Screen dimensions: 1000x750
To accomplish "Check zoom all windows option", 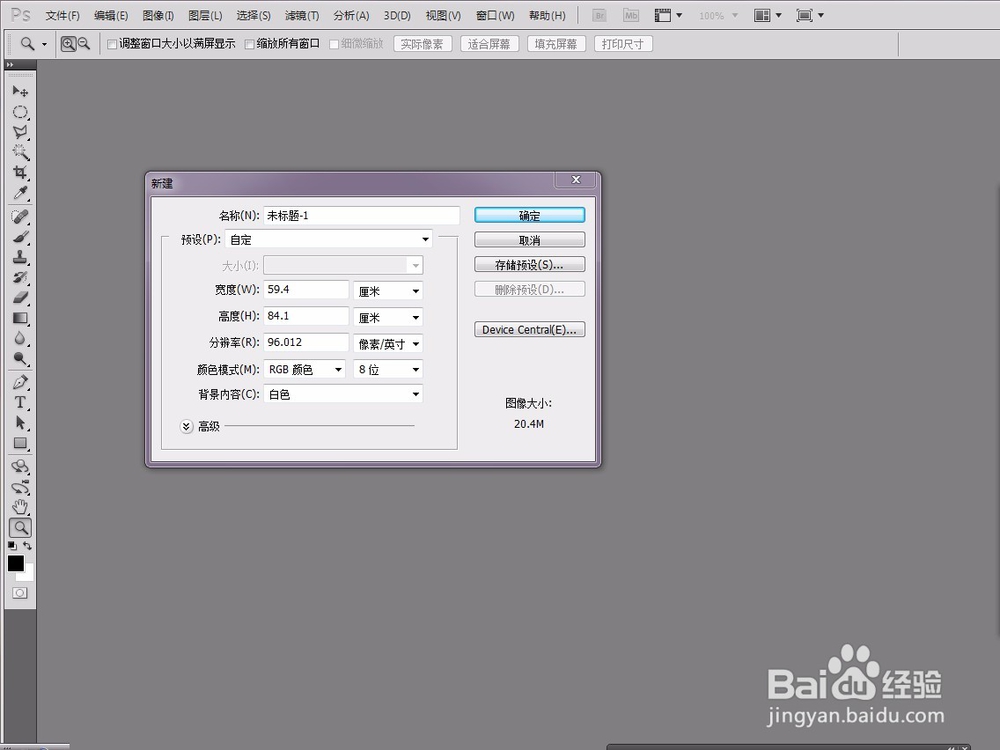I will (x=249, y=44).
